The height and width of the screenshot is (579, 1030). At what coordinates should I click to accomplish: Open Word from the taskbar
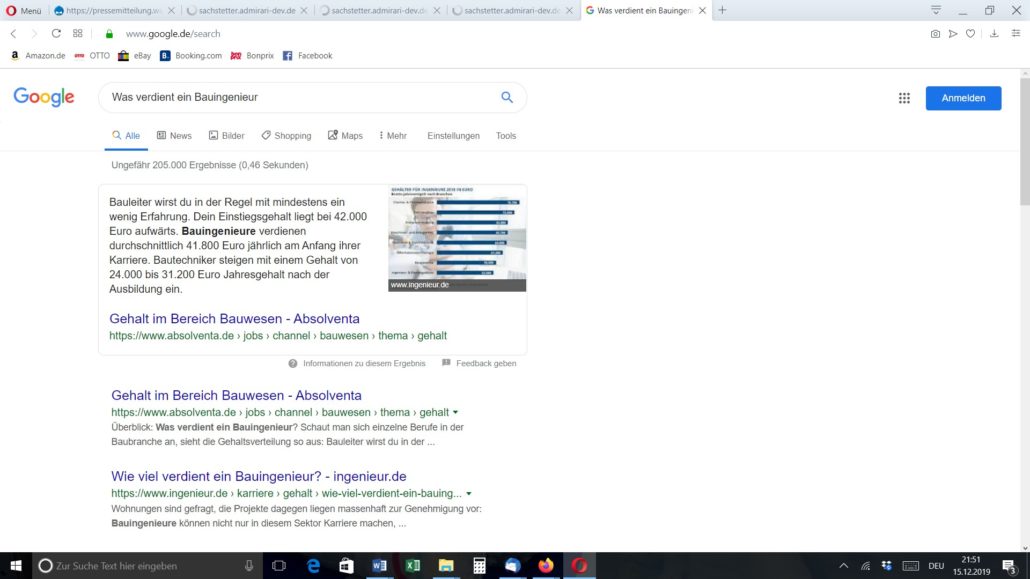380,566
